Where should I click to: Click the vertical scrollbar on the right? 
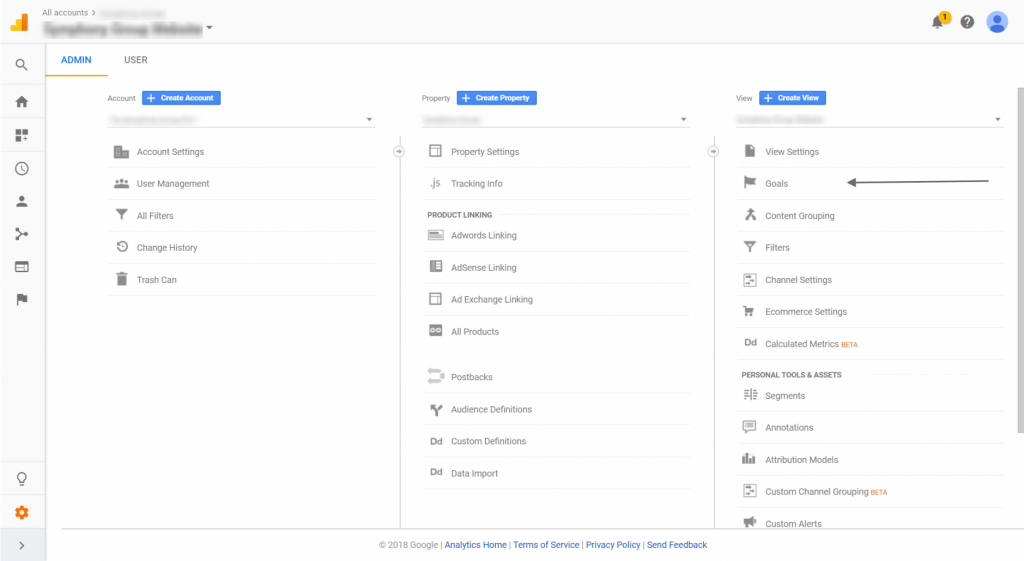[1019, 260]
